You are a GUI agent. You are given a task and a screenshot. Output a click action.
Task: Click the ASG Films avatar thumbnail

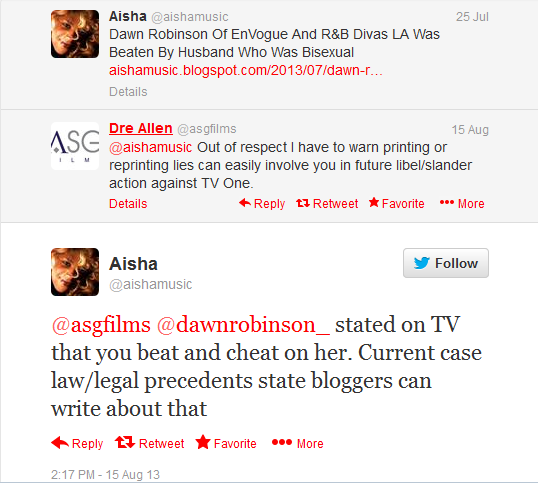(75, 146)
